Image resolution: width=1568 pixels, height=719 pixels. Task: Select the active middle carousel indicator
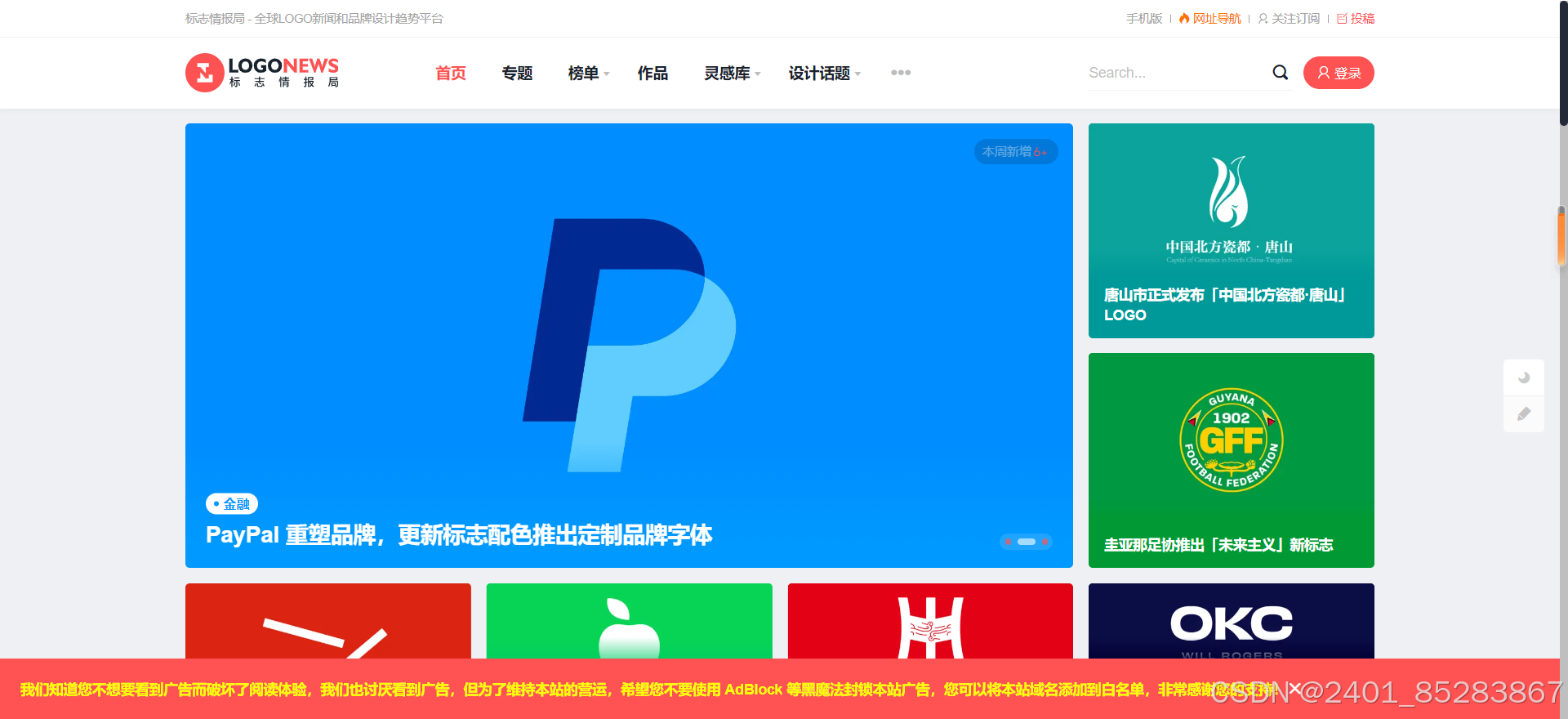click(1027, 542)
